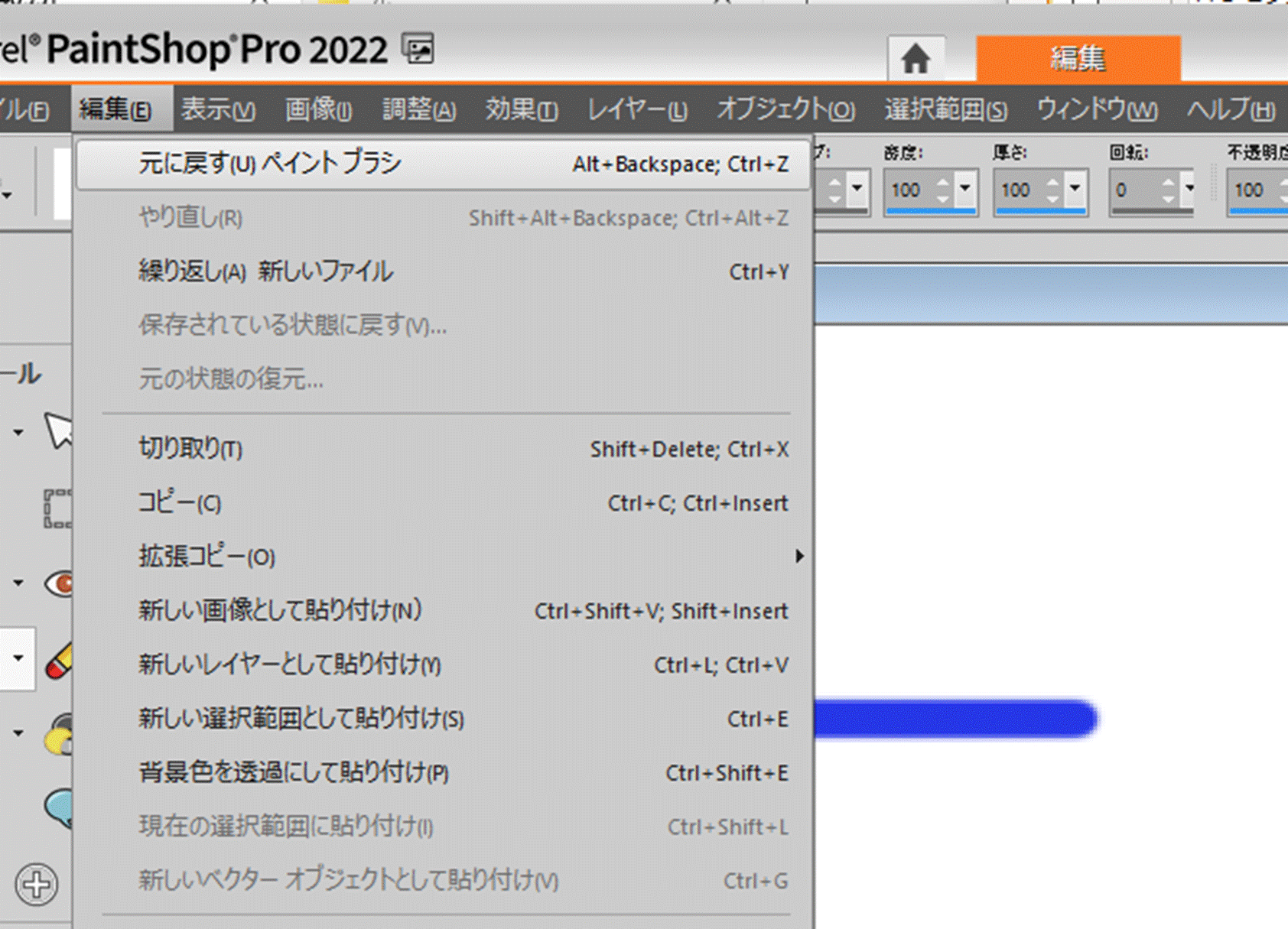Click the blue slider bar under 厚さ
The image size is (1288, 929).
[1040, 210]
